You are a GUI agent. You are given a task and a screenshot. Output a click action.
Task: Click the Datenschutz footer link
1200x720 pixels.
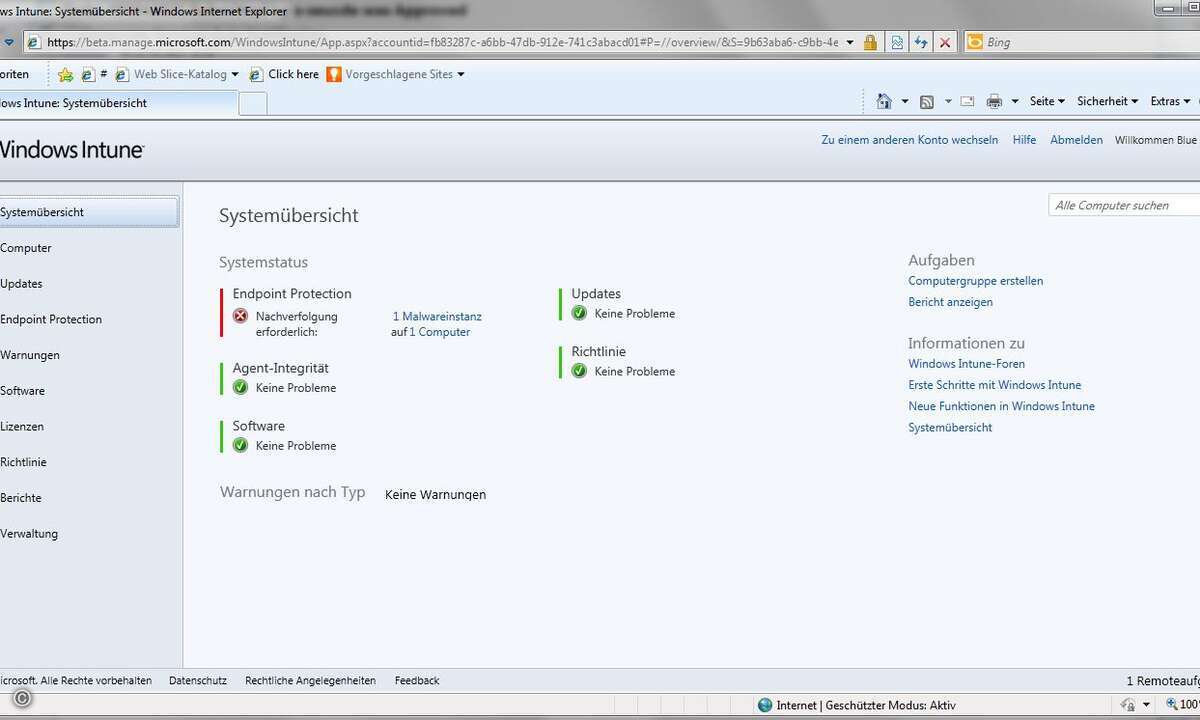click(198, 680)
